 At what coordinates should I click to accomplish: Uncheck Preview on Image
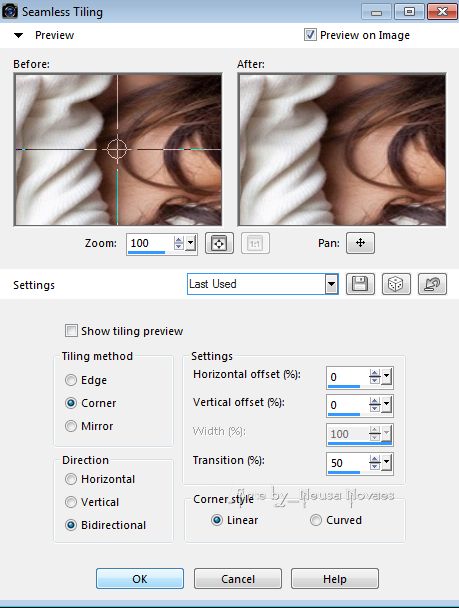pyautogui.click(x=310, y=35)
